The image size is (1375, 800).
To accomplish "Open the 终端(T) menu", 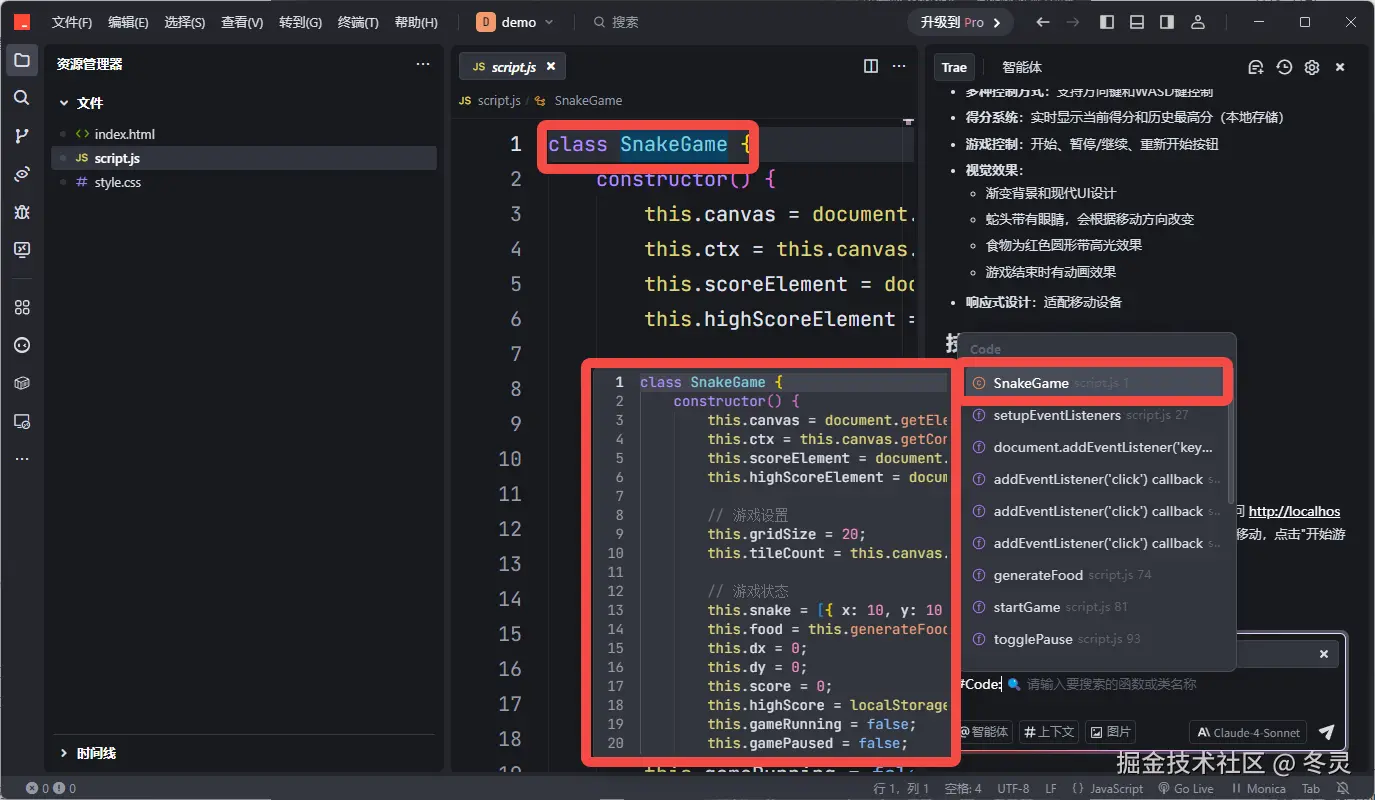I will pos(358,22).
